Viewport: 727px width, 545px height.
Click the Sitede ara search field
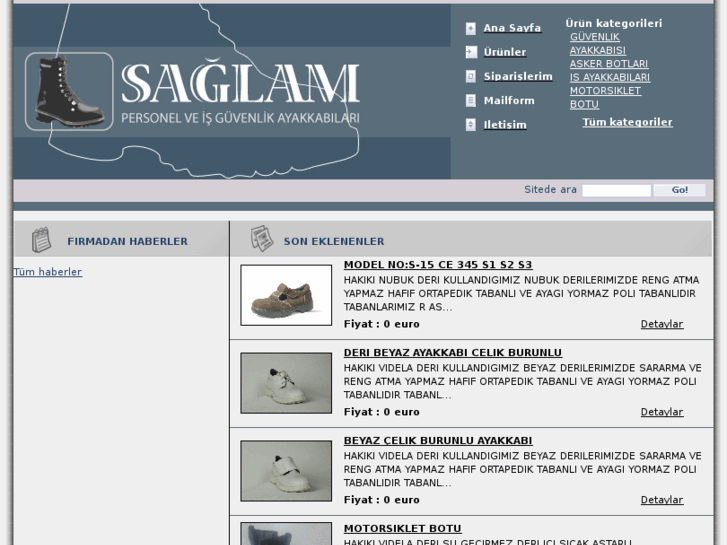[616, 190]
